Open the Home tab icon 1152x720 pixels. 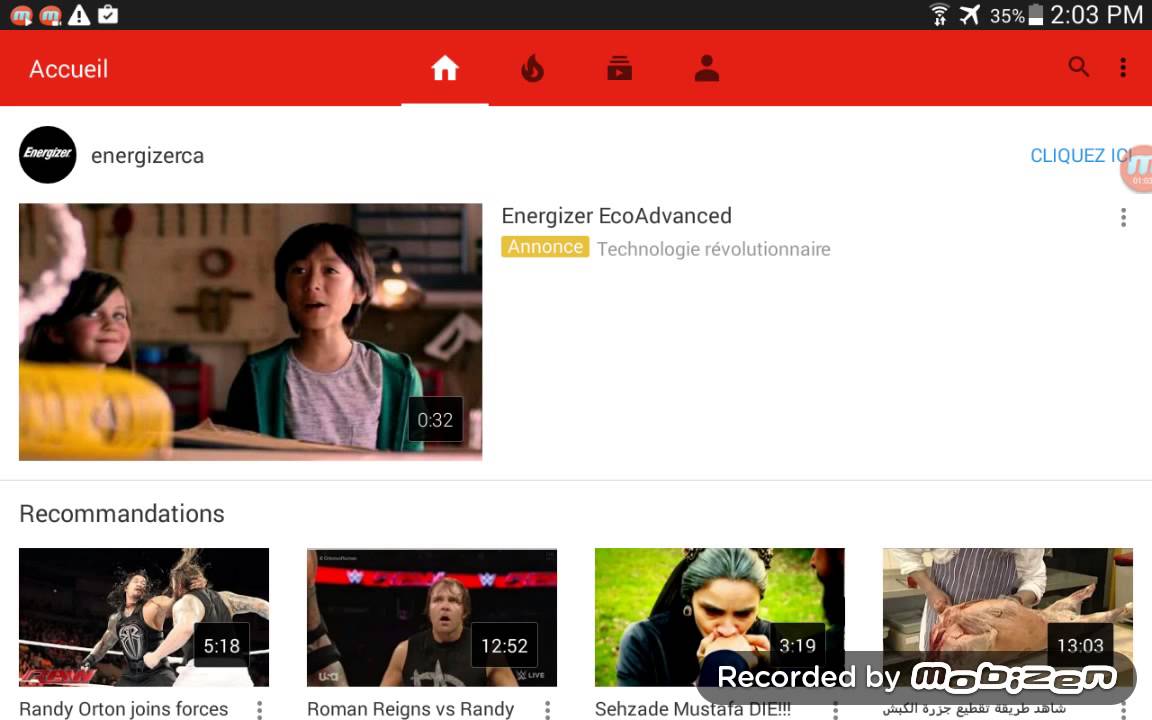(444, 68)
